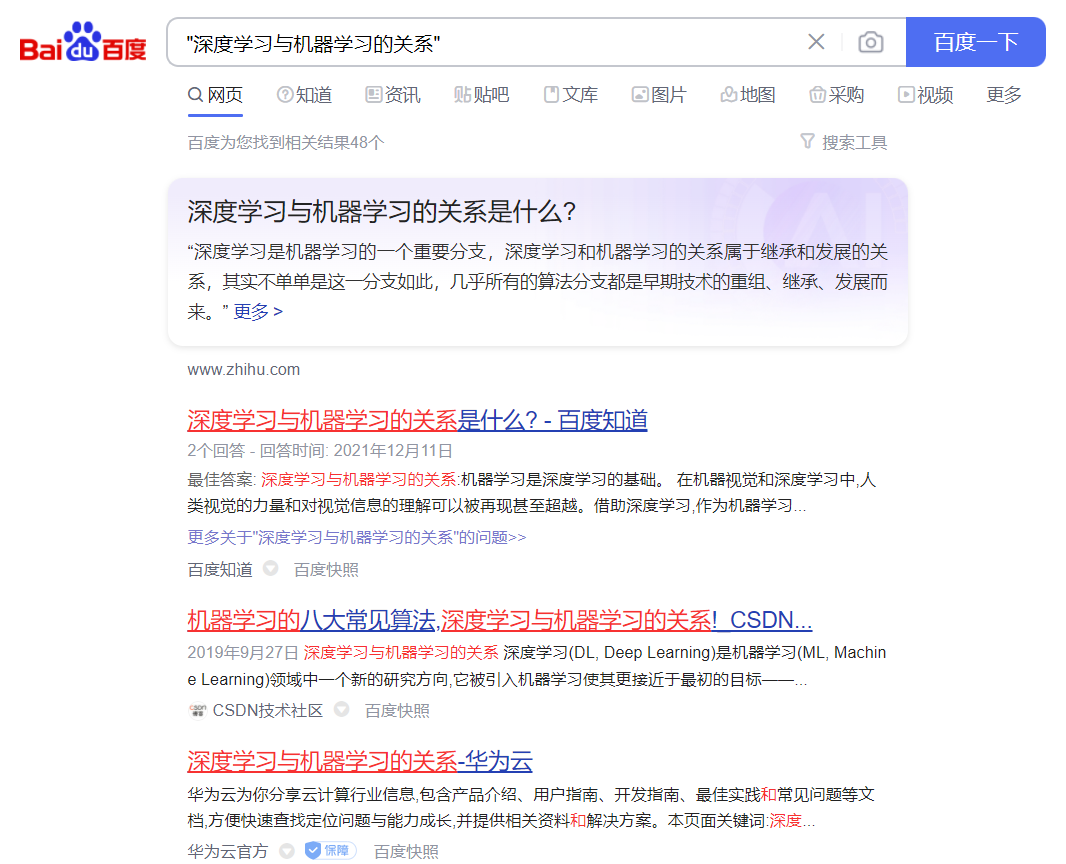Switch to the 视频 tab
The width and height of the screenshot is (1066, 864).
(925, 94)
